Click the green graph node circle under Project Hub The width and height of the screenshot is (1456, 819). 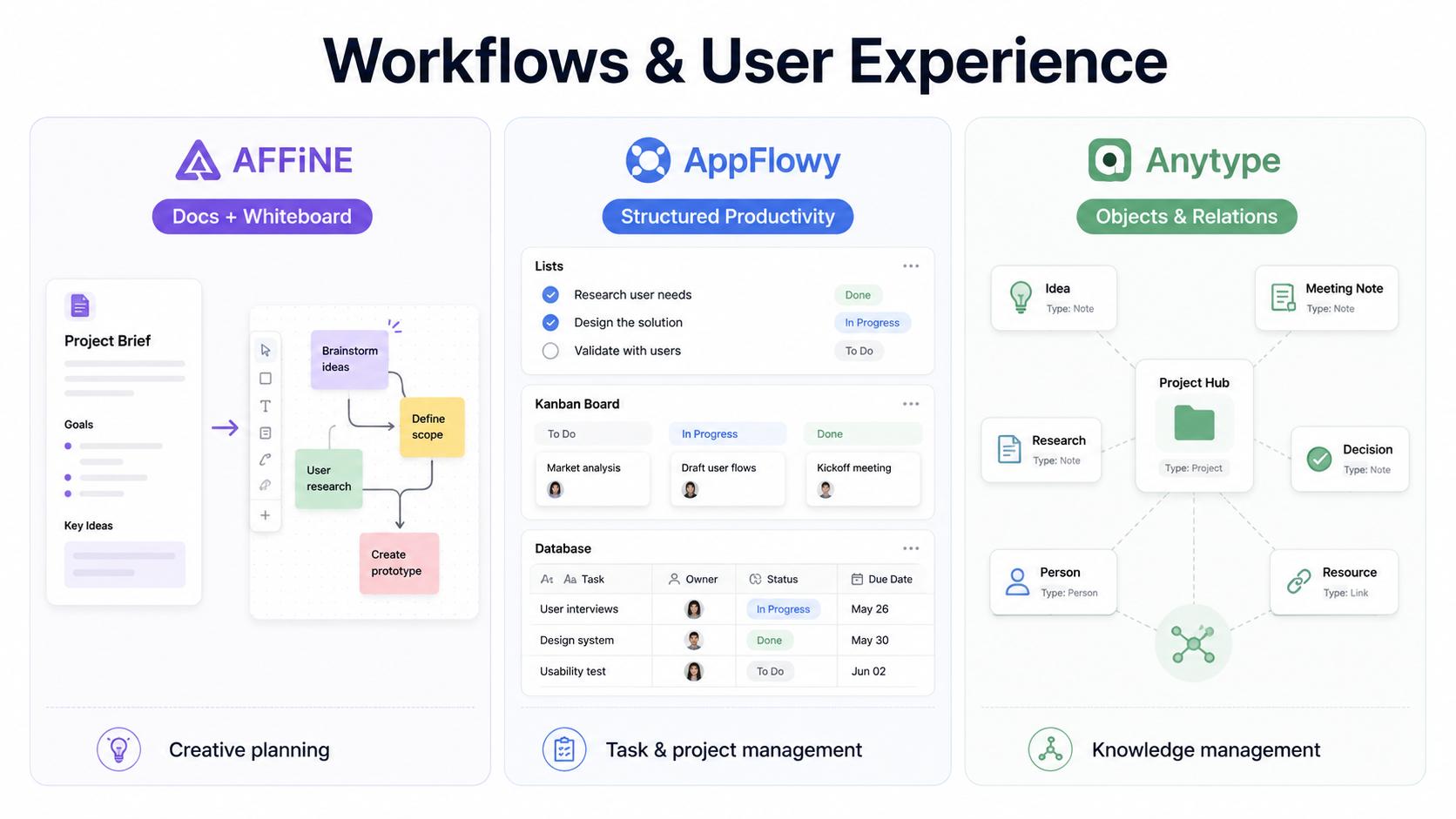coord(1193,644)
